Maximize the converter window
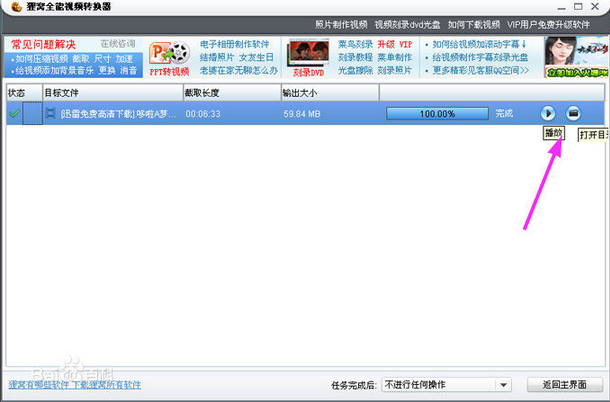 click(x=578, y=6)
